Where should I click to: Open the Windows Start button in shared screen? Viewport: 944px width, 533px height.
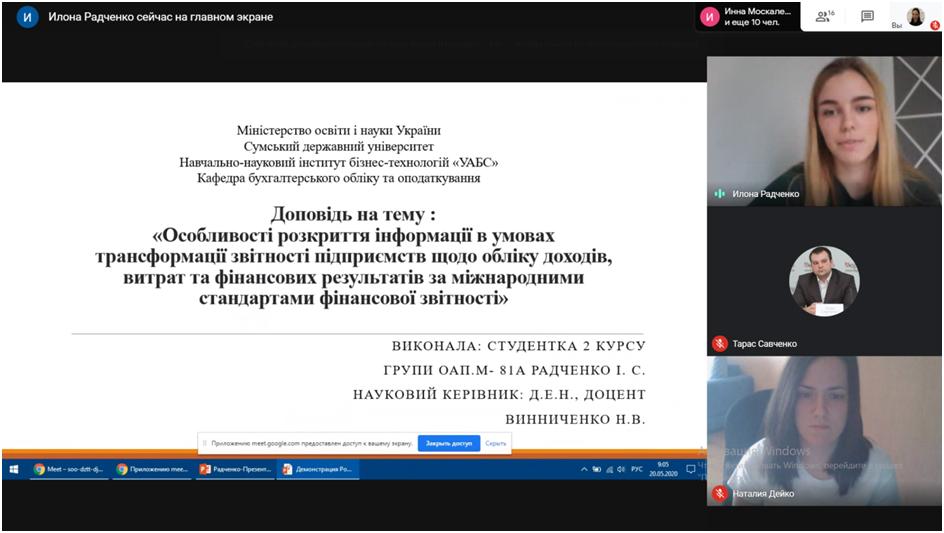tap(13, 469)
